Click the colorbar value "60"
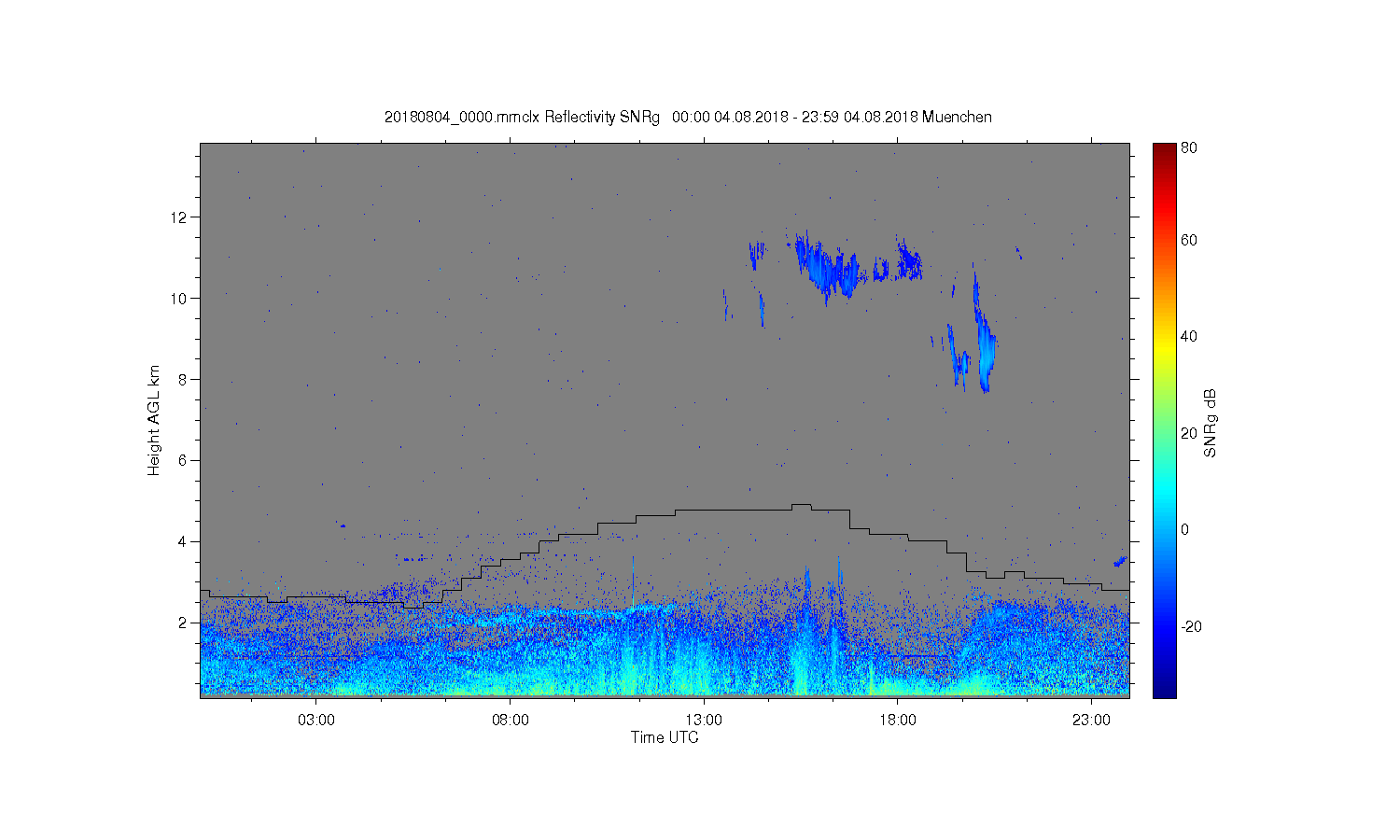The width and height of the screenshot is (1400, 840). (x=1188, y=240)
